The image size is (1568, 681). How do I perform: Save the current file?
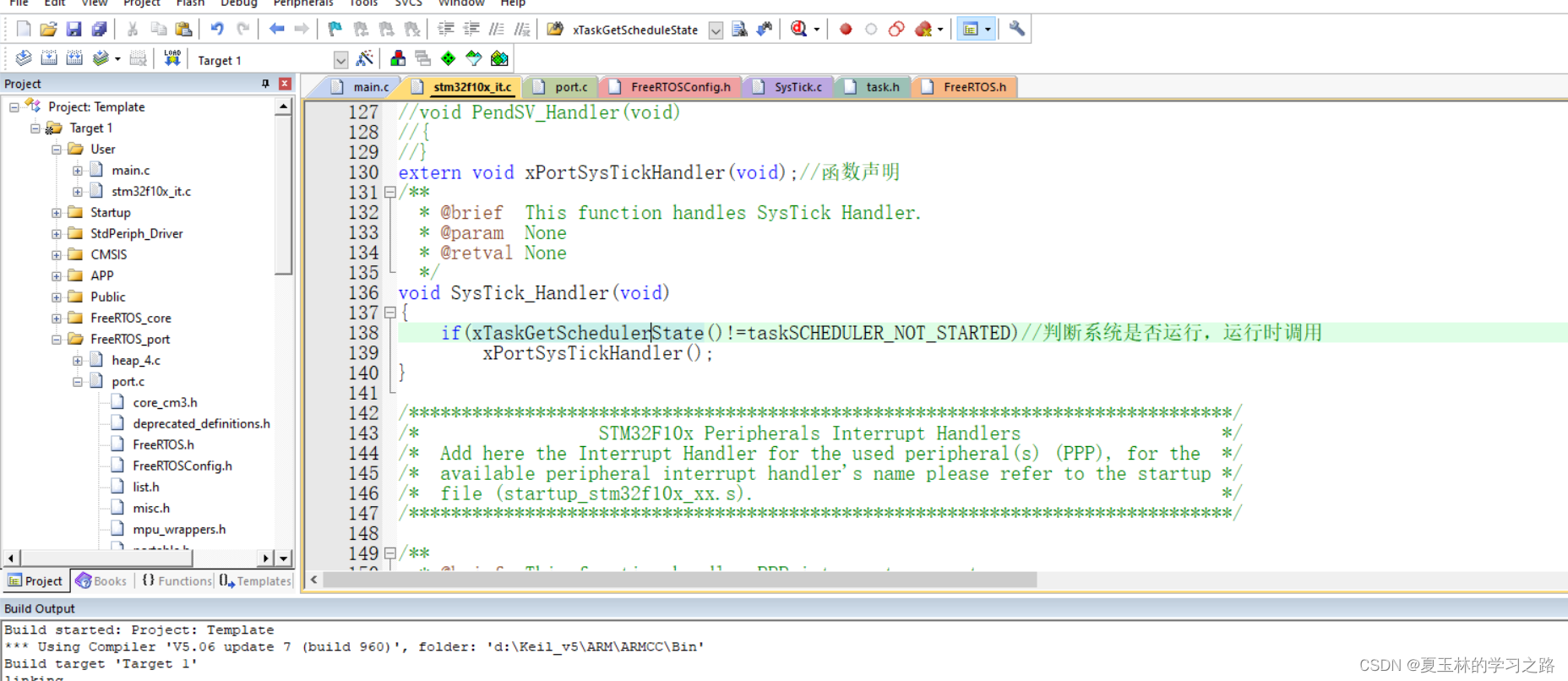coord(73,30)
